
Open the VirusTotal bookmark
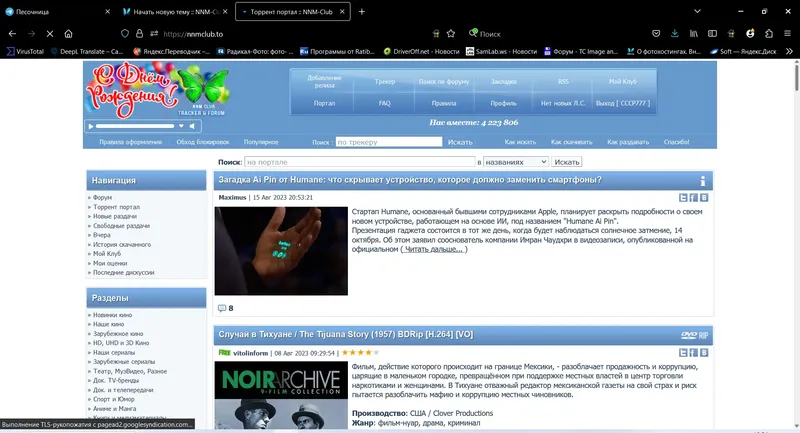[26, 52]
